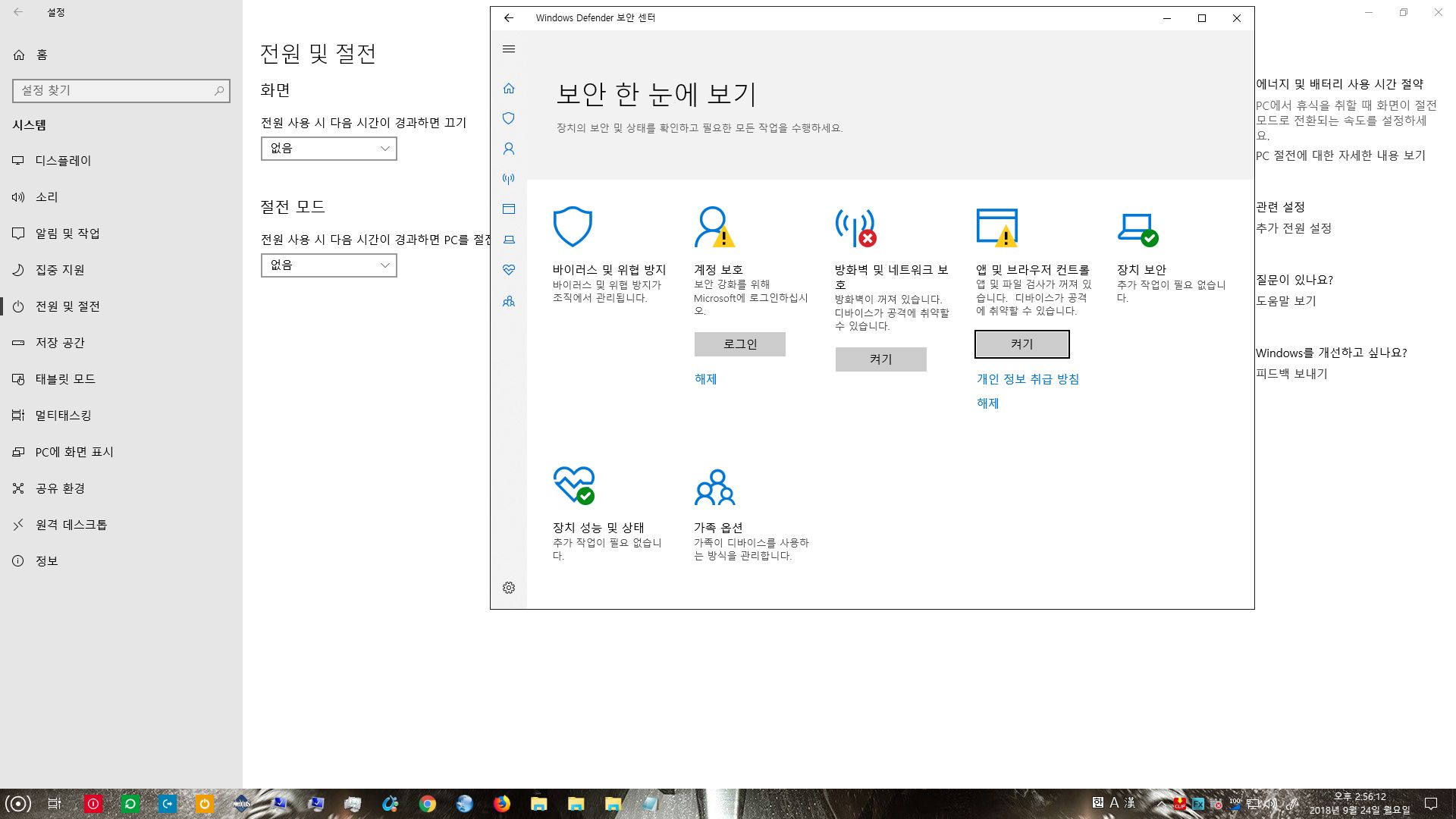Viewport: 1456px width, 819px height.
Task: Select 소리 in Settings sidebar
Action: point(121,197)
